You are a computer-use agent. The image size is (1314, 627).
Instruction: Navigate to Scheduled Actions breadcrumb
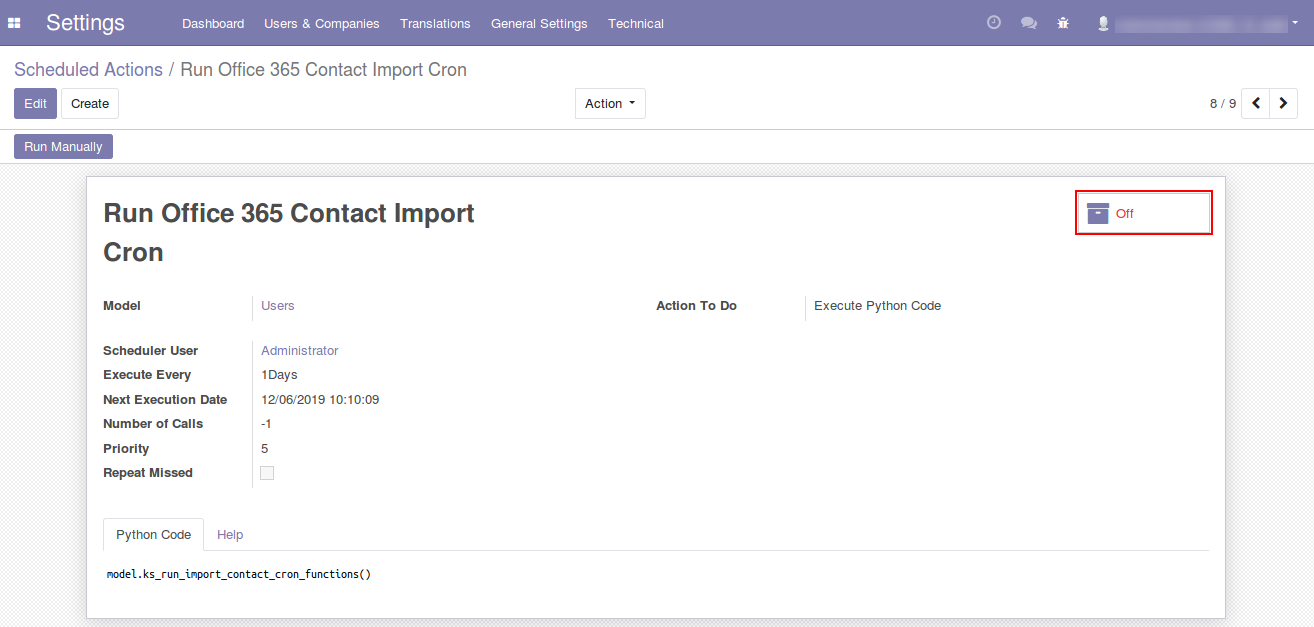coord(88,70)
